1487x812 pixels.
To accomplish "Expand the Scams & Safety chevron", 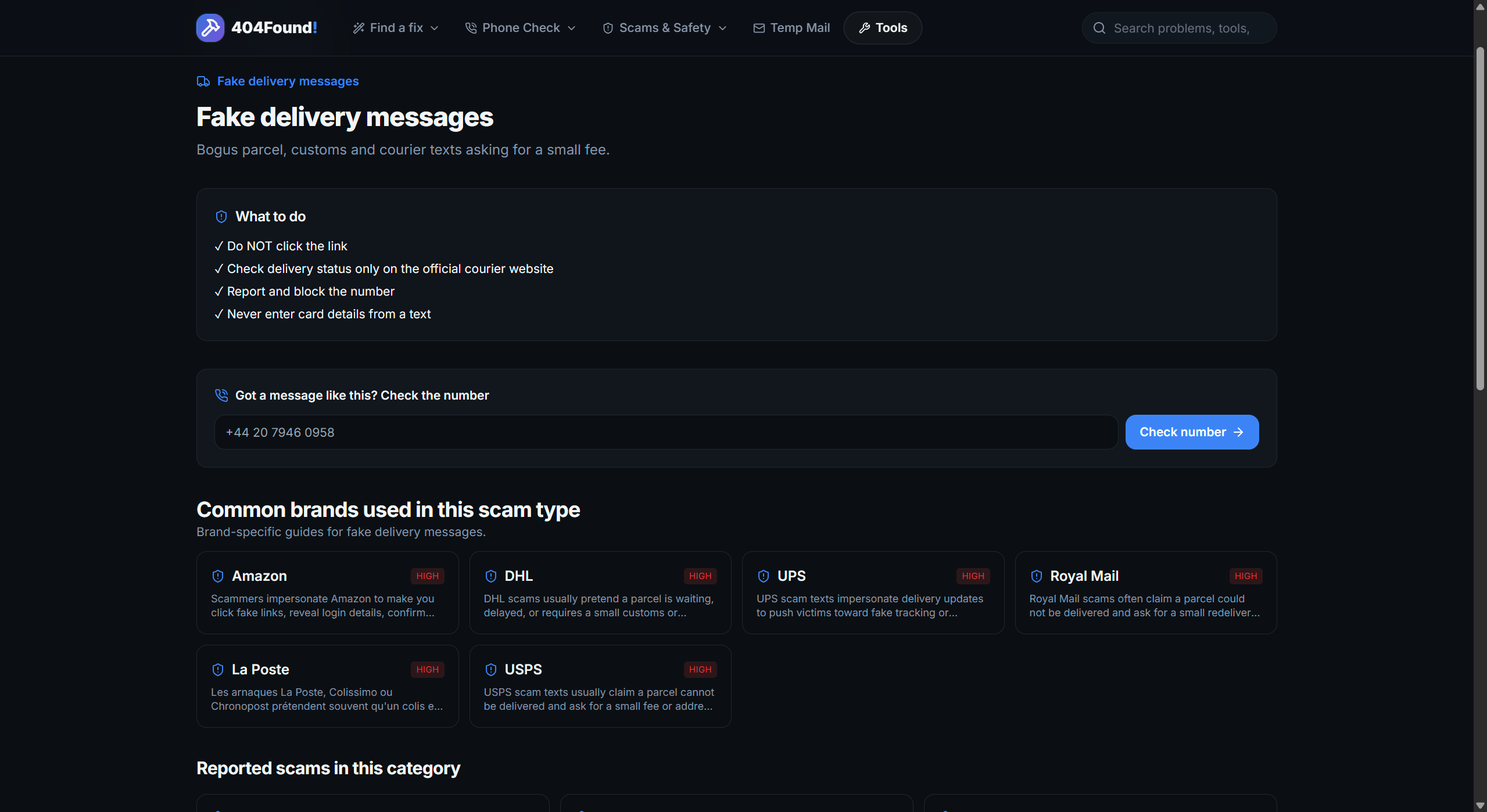I will (723, 28).
